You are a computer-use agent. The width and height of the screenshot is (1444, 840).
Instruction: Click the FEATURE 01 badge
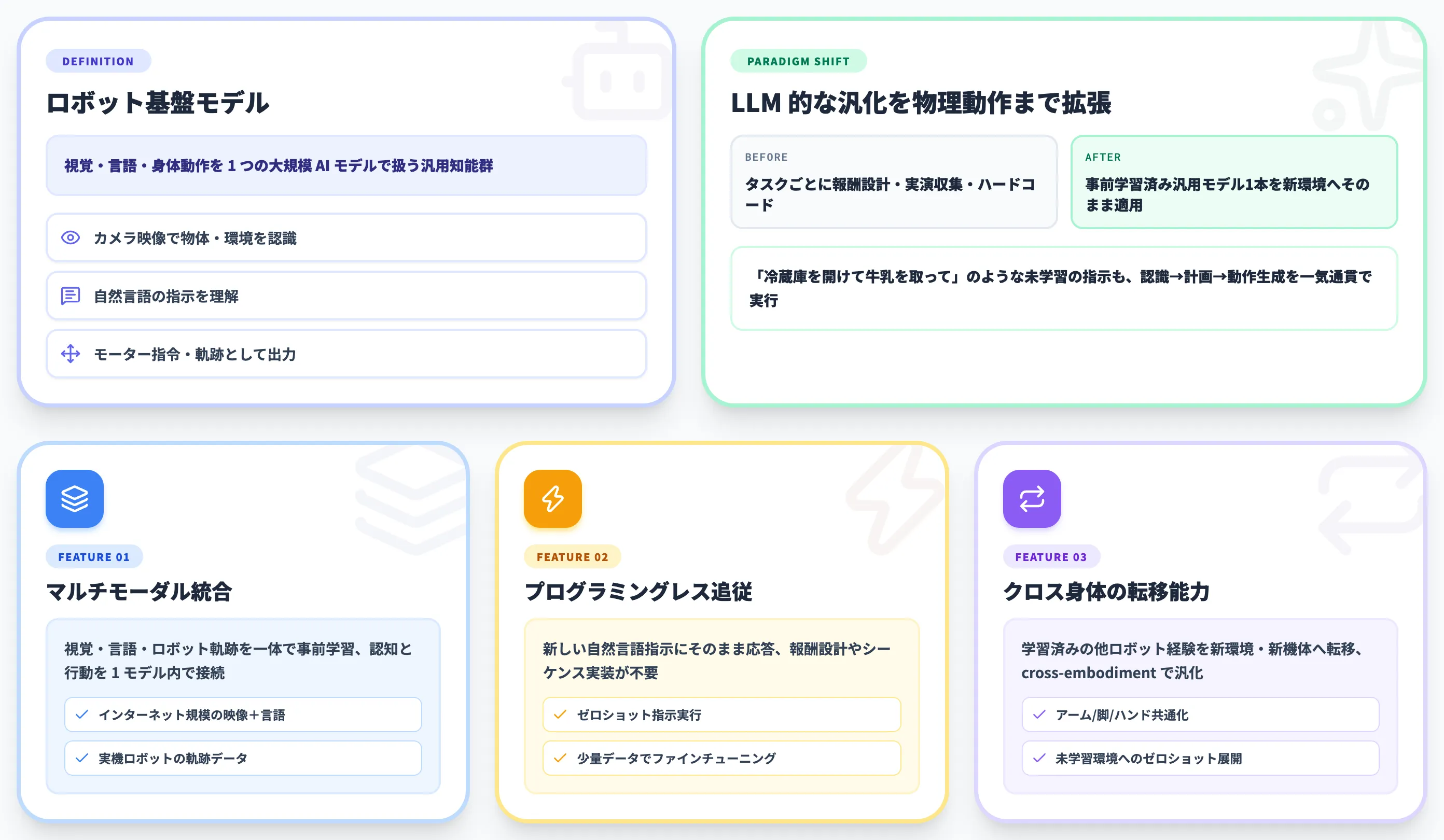pos(94,557)
